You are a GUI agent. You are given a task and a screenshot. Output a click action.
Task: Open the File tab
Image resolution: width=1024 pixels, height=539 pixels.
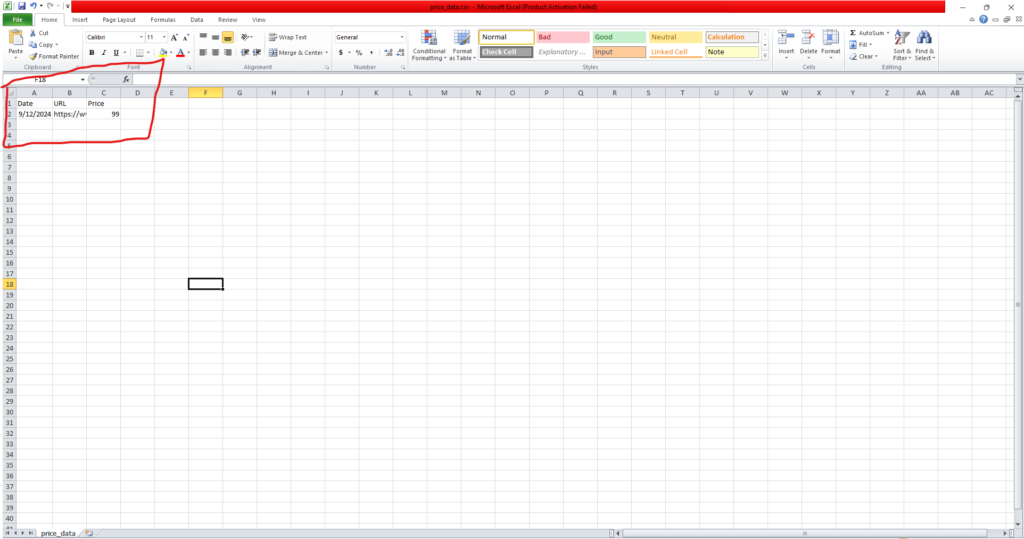click(18, 20)
